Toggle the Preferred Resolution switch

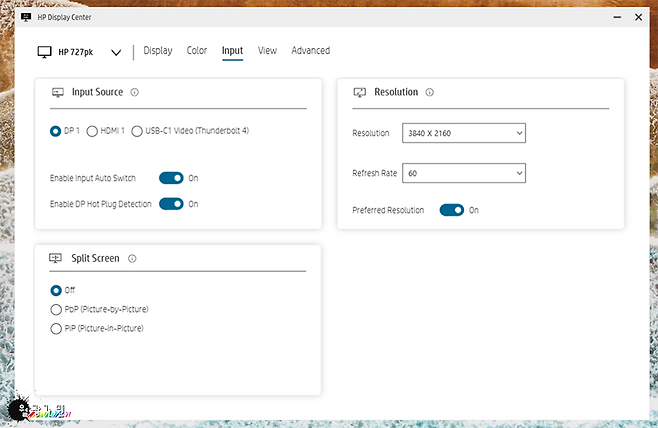tap(452, 210)
